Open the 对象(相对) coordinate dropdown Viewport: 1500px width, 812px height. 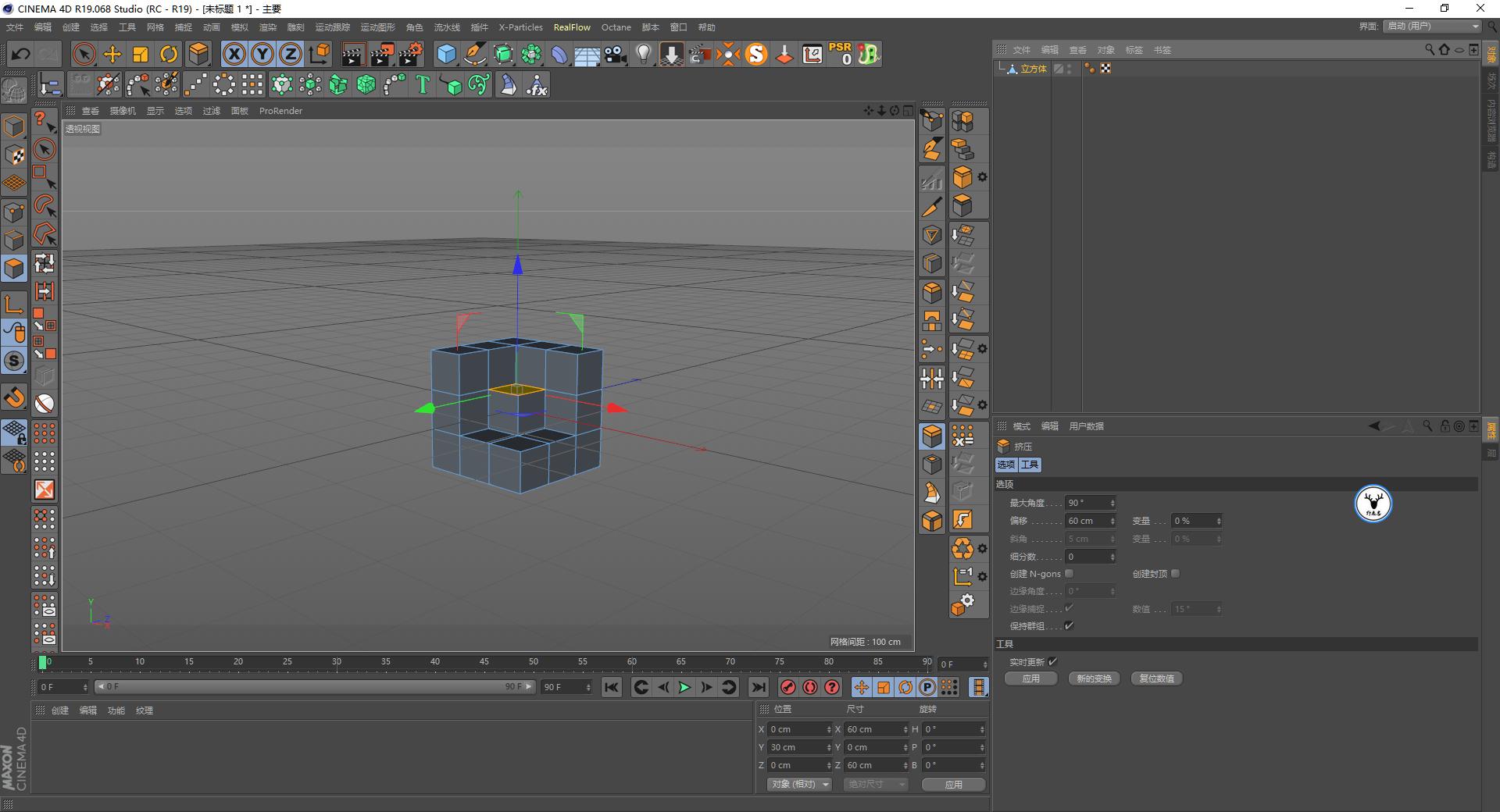click(x=798, y=784)
